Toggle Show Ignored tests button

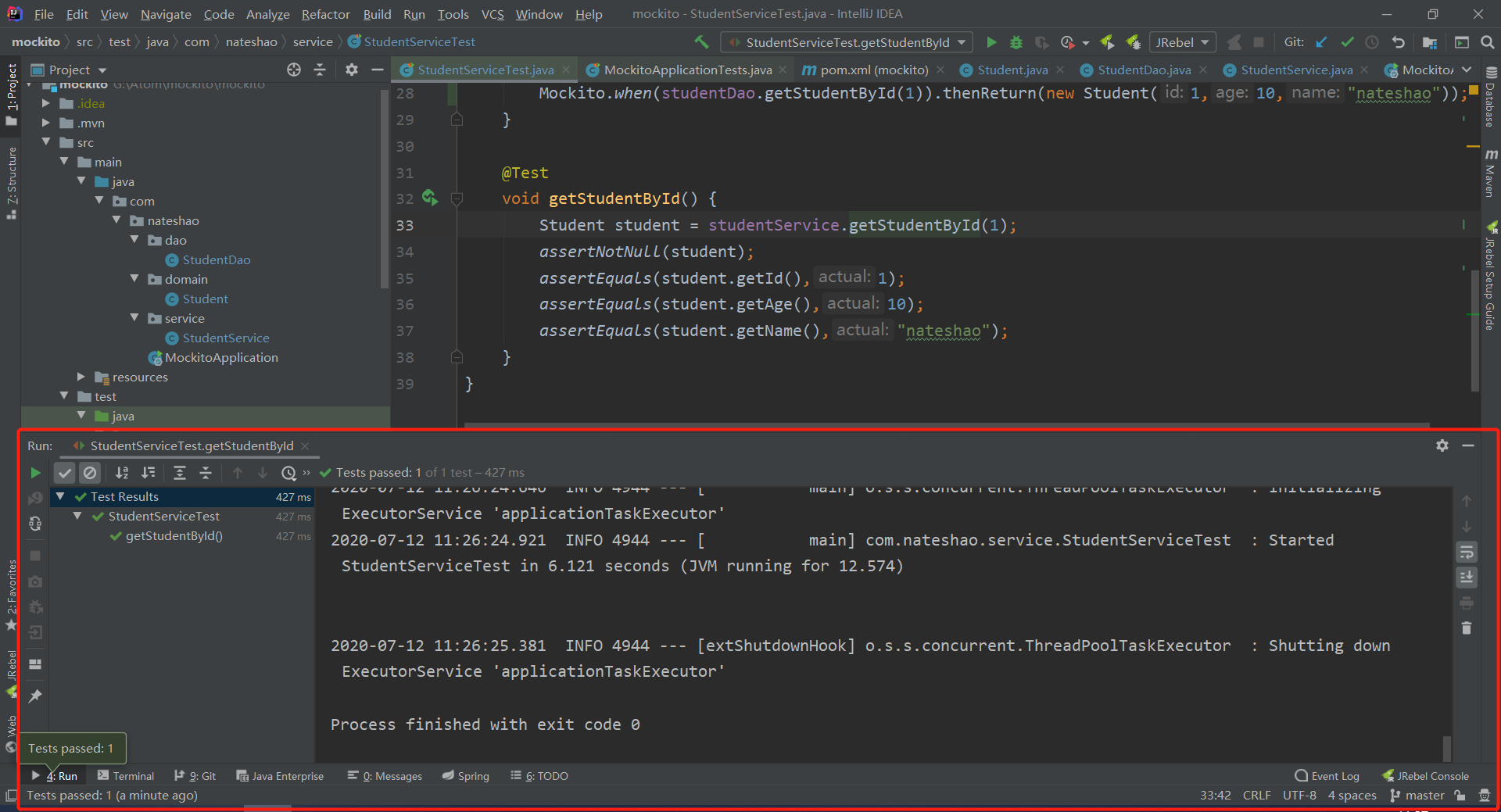coord(91,473)
